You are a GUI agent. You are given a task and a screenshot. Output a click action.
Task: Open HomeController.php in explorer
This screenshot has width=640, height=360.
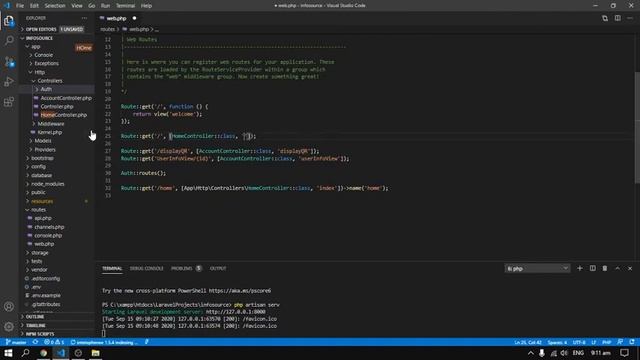pyautogui.click(x=63, y=115)
